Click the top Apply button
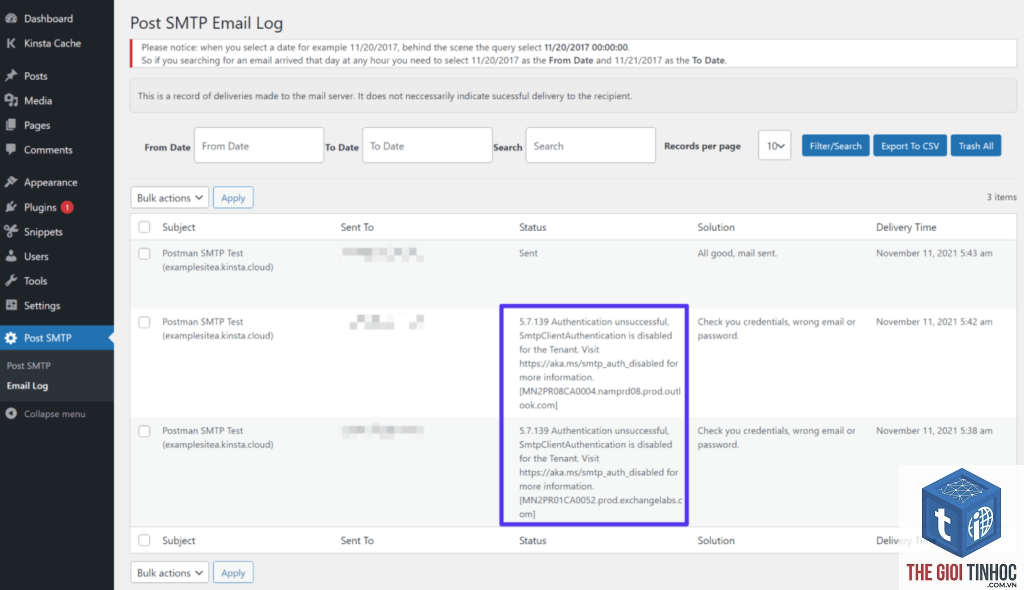The height and width of the screenshot is (590, 1024). (x=233, y=198)
